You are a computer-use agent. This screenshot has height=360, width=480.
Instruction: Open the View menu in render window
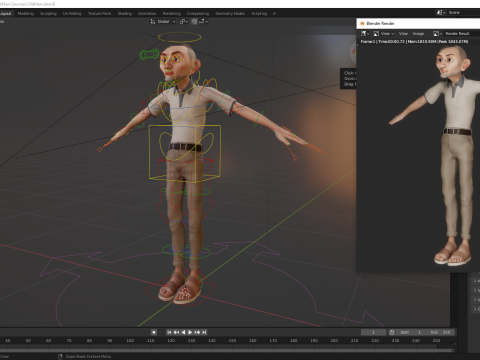(403, 33)
